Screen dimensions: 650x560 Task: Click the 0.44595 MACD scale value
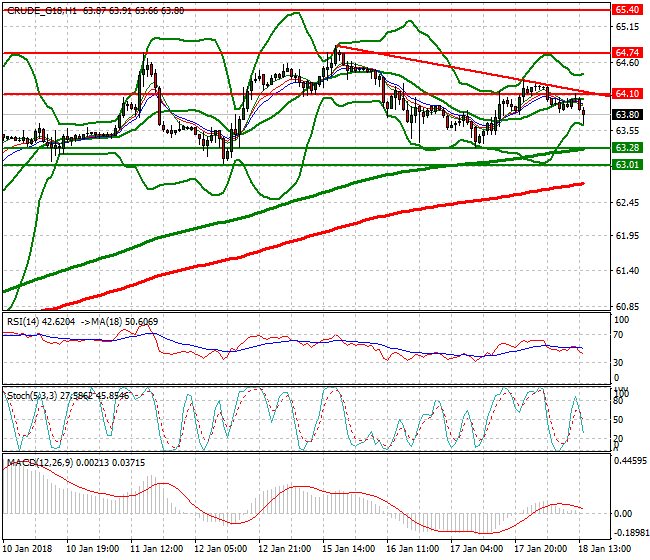coord(630,461)
